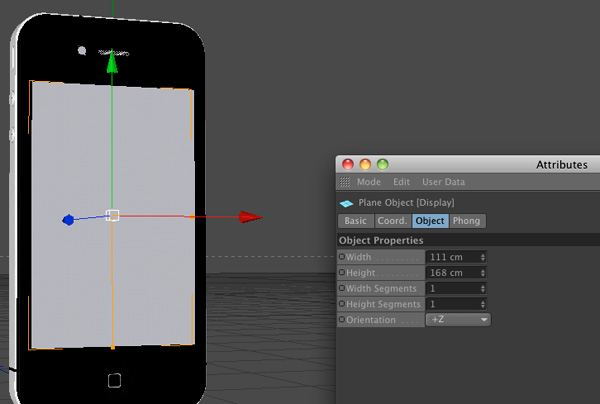Switch to the Basic tab
The height and width of the screenshot is (404, 600).
355,221
